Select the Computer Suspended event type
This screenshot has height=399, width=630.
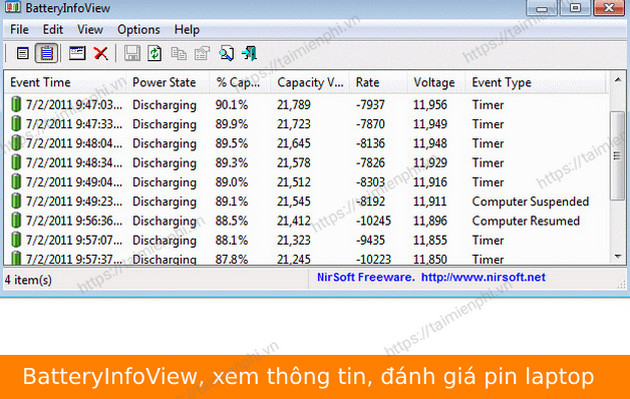(530, 201)
